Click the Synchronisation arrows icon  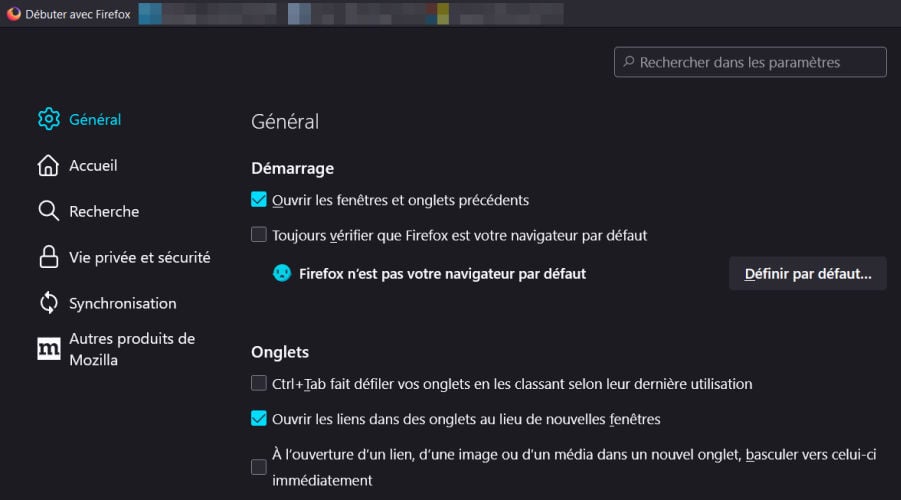pos(49,303)
